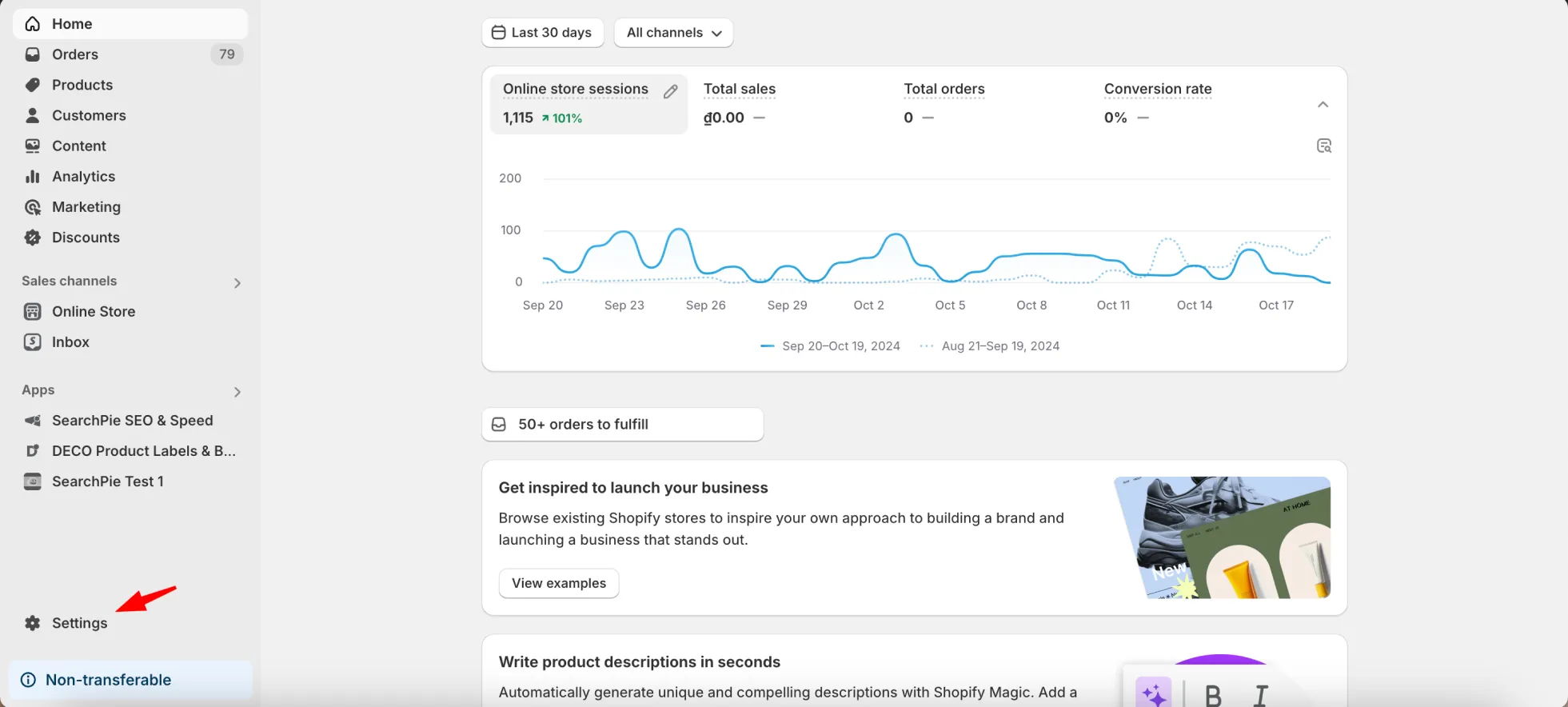This screenshot has height=707, width=1568.
Task: Click the DECO Product Labels app icon
Action: point(33,451)
